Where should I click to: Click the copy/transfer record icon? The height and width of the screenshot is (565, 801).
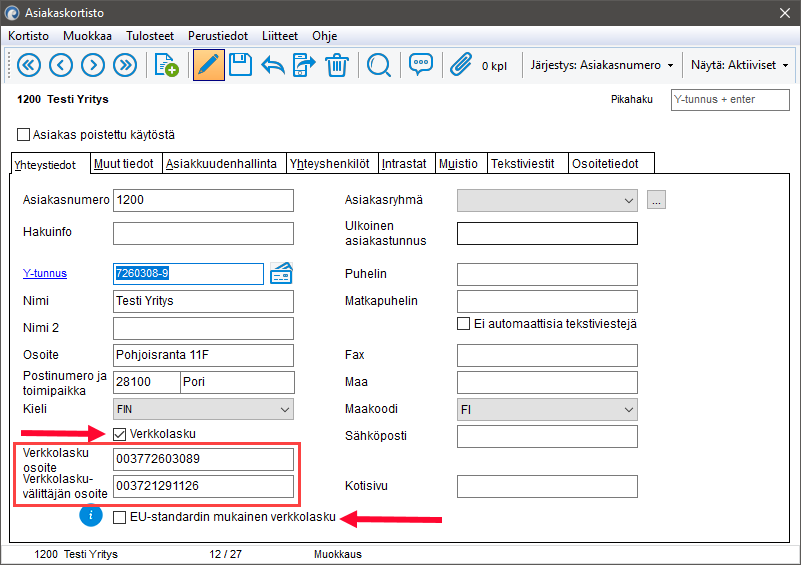304,65
